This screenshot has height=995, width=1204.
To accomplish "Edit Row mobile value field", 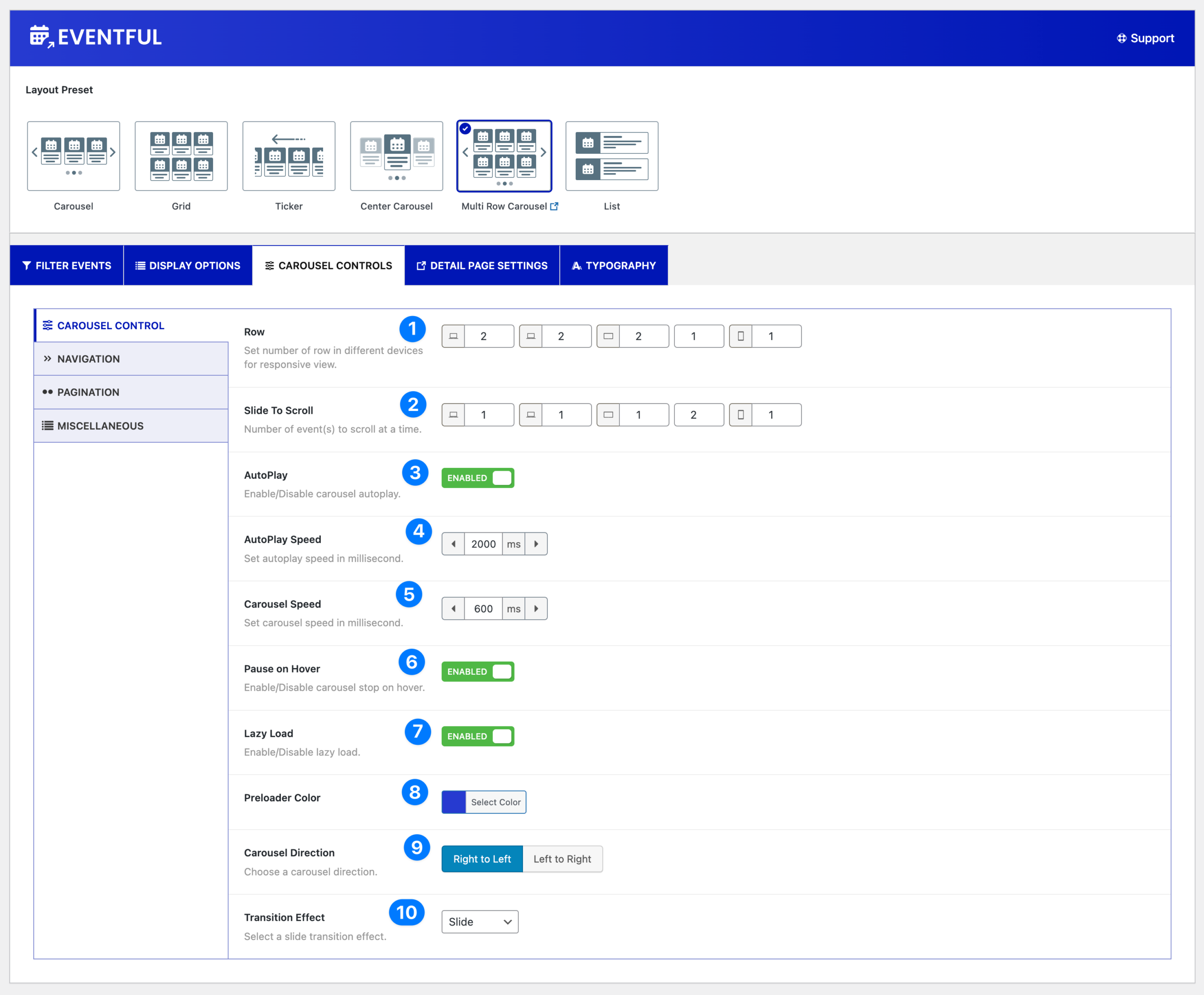I will tap(776, 336).
